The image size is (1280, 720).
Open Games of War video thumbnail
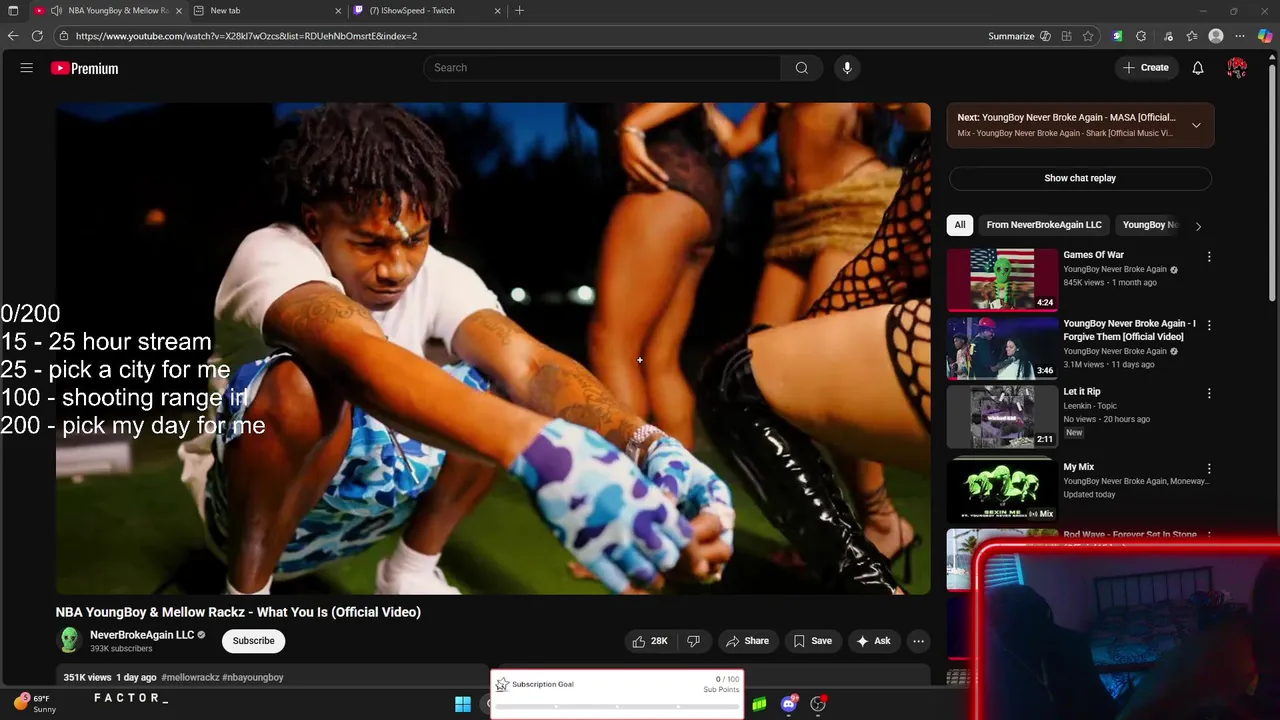pos(1002,279)
